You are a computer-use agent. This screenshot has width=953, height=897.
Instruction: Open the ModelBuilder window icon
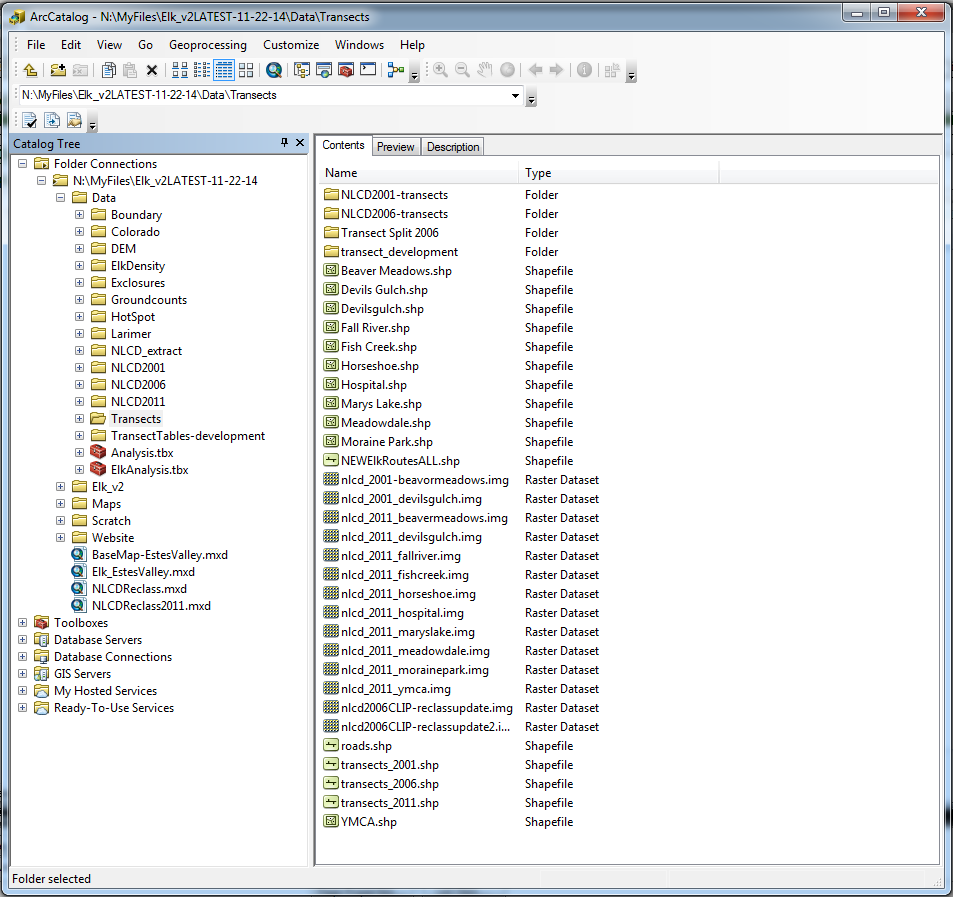395,70
